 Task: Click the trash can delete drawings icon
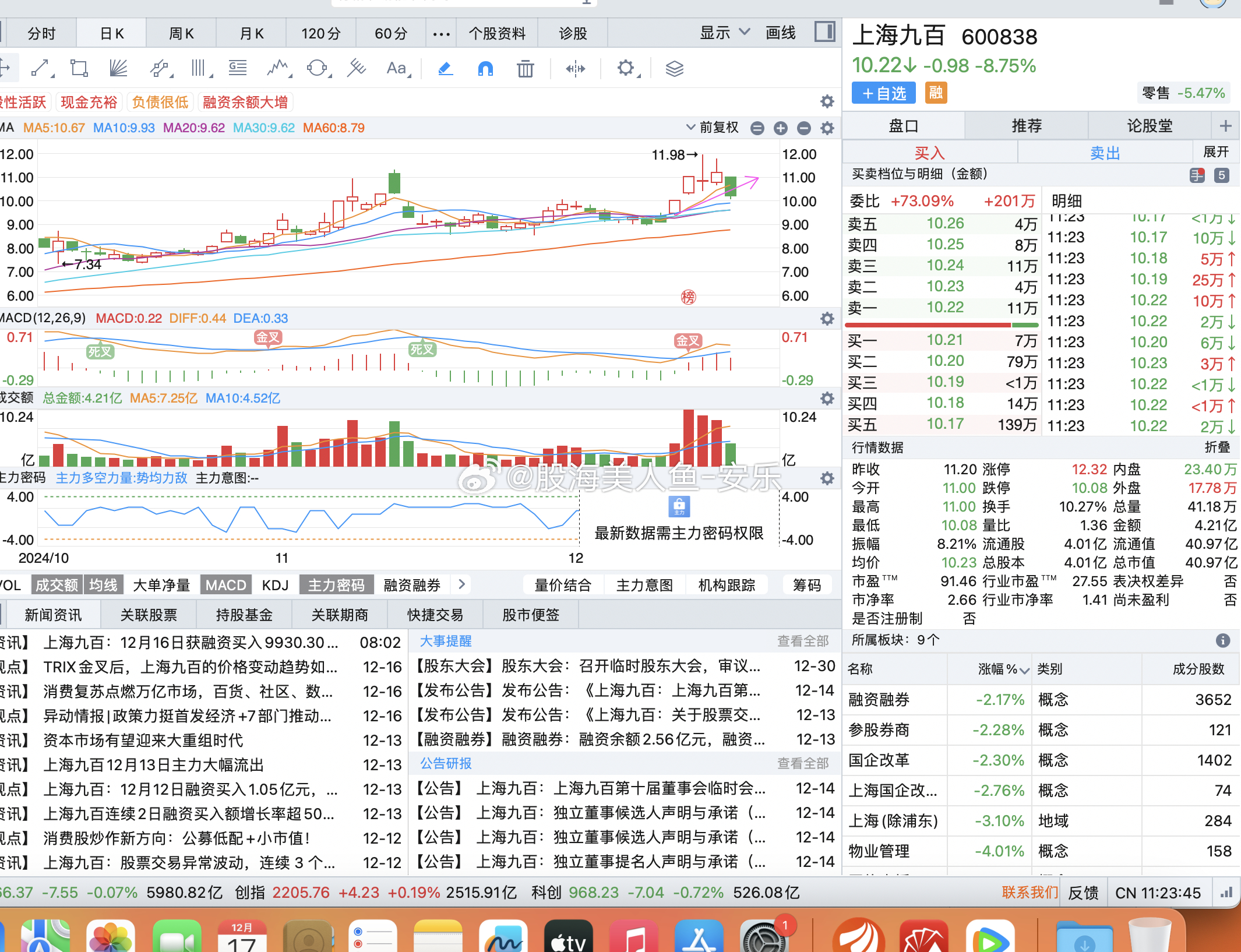coord(525,69)
